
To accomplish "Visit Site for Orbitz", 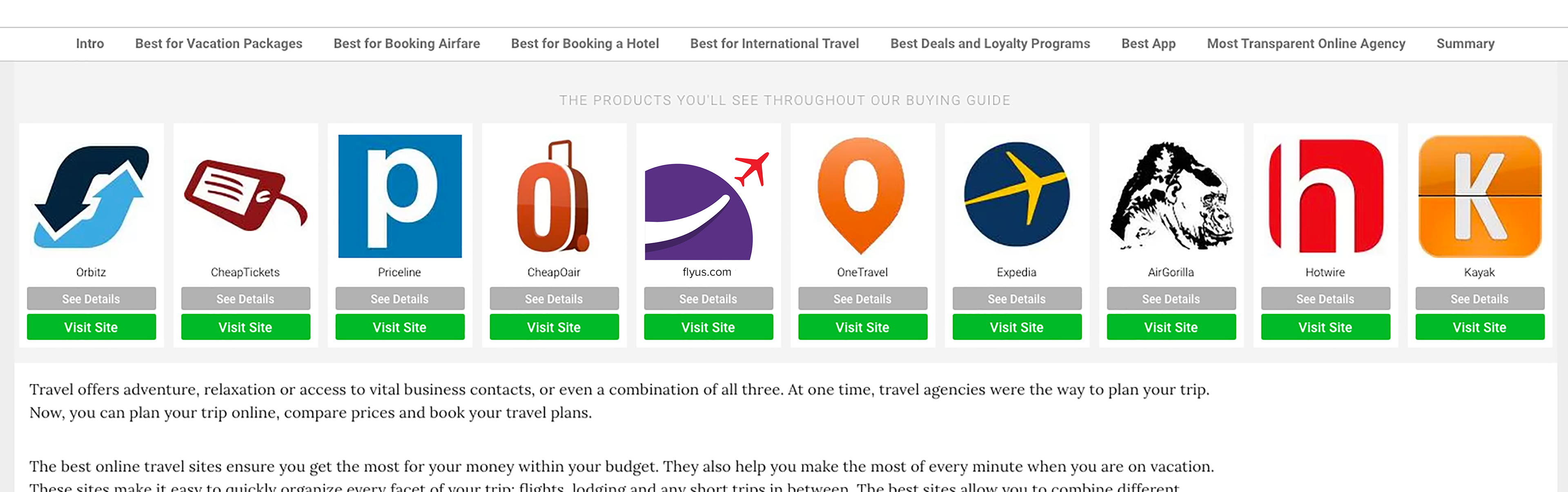I will (x=91, y=327).
